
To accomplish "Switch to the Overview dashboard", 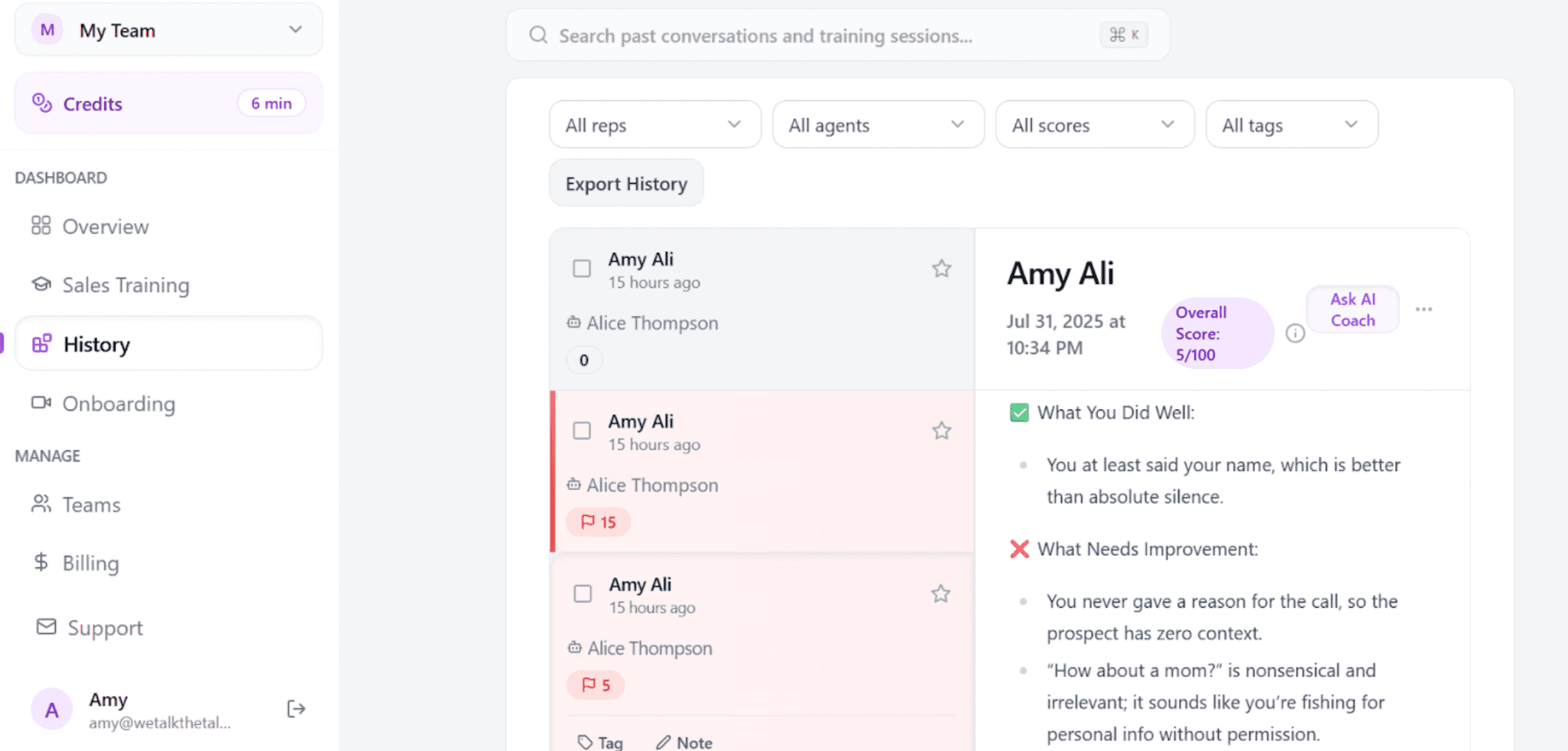I will click(105, 226).
